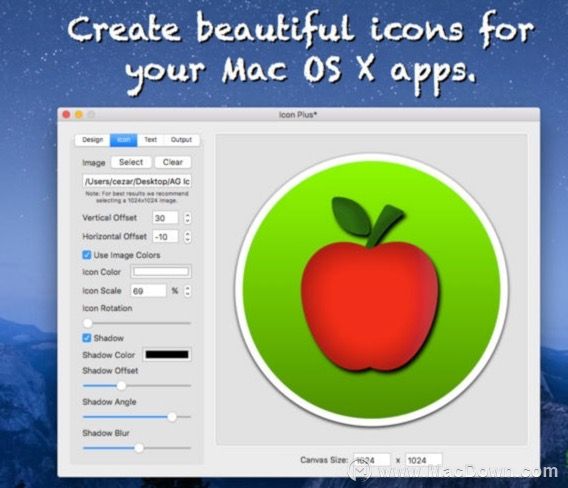
Task: Toggle the Use Image Colors checkbox
Action: coord(87,255)
